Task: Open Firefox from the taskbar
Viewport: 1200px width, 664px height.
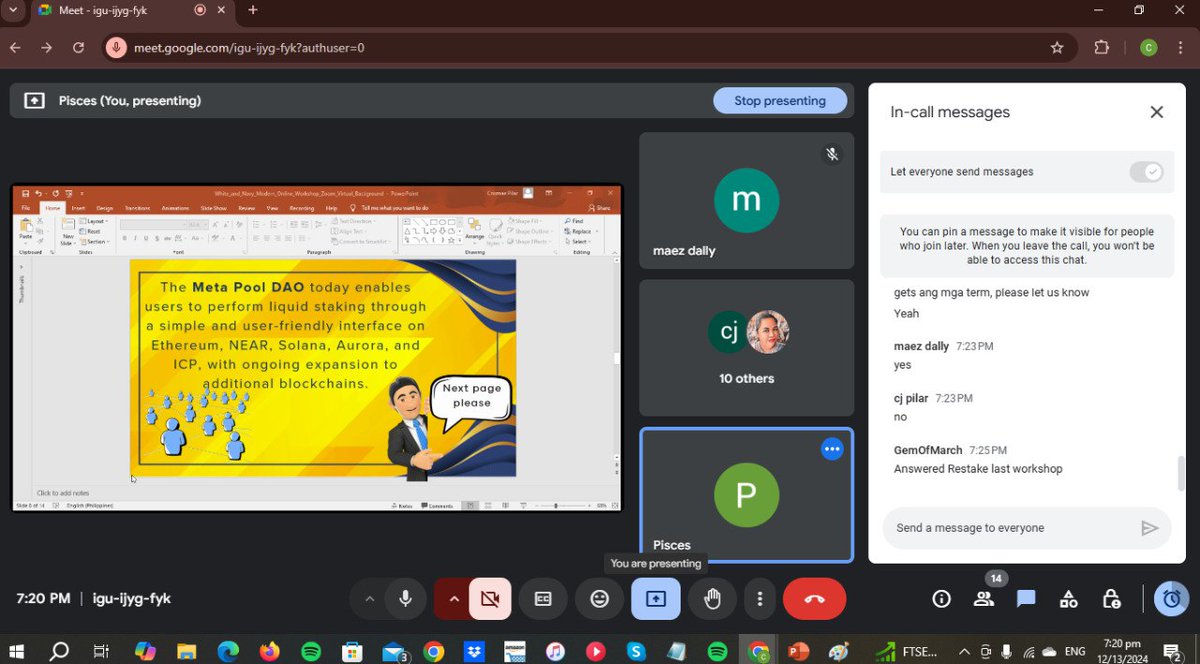Action: coord(269,652)
